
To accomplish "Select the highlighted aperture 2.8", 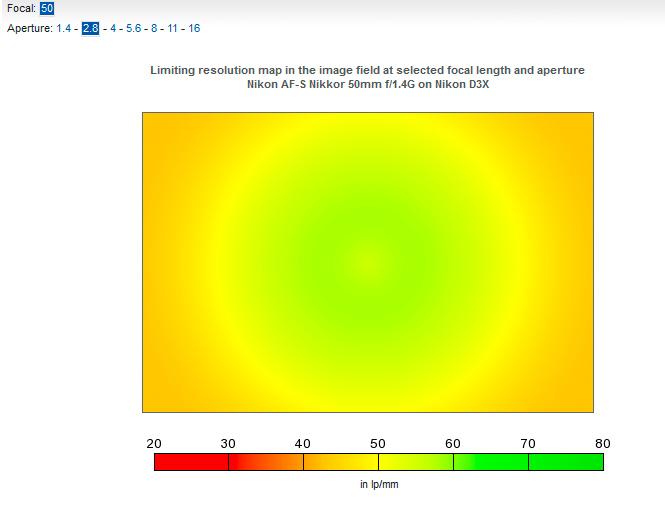I will 91,28.
